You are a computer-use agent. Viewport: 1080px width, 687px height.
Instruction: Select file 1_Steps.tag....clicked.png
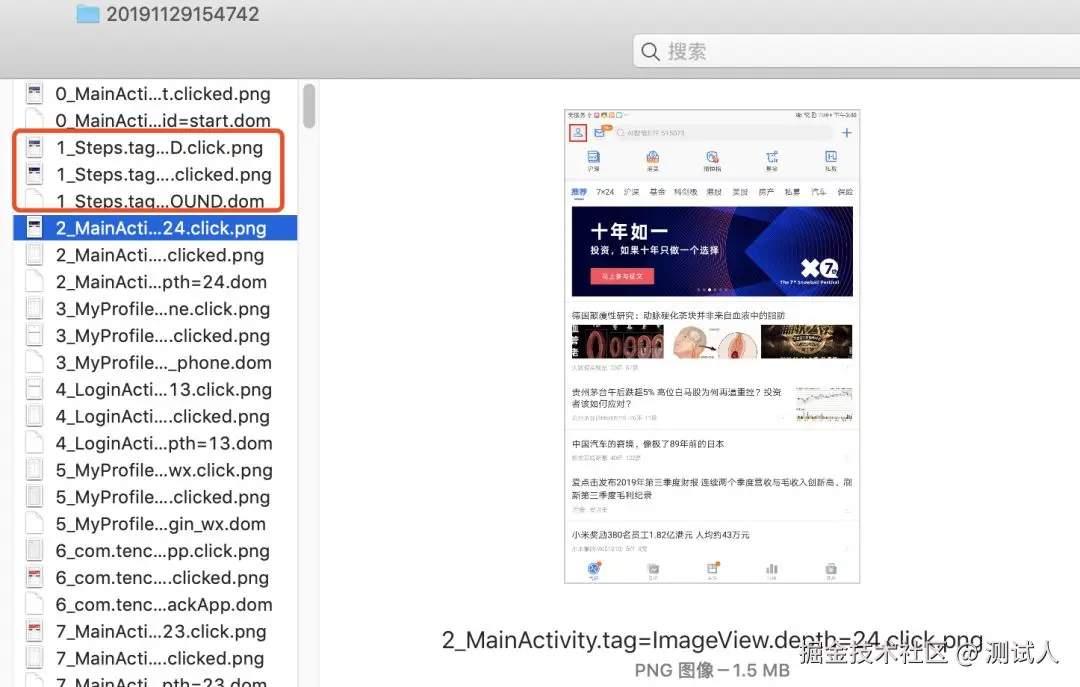155,174
